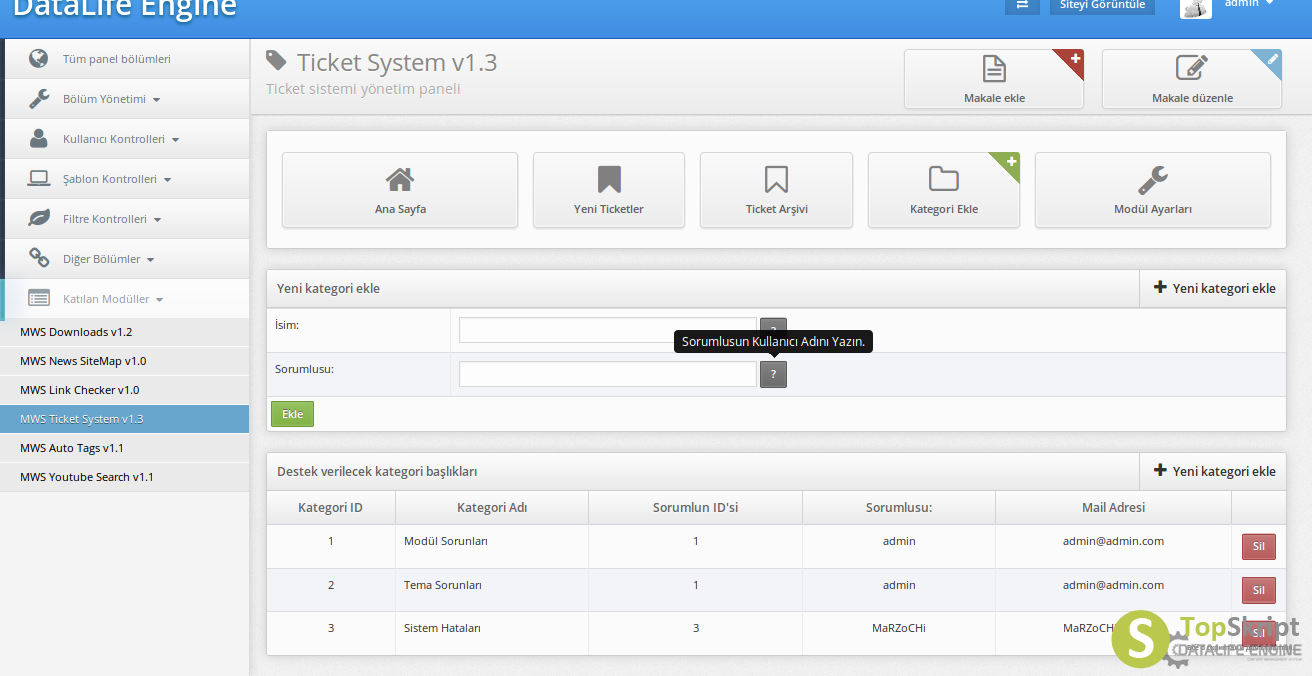Image resolution: width=1312 pixels, height=676 pixels.
Task: Click the pencil-edit icon in Makale düzenle
Action: tap(1191, 68)
